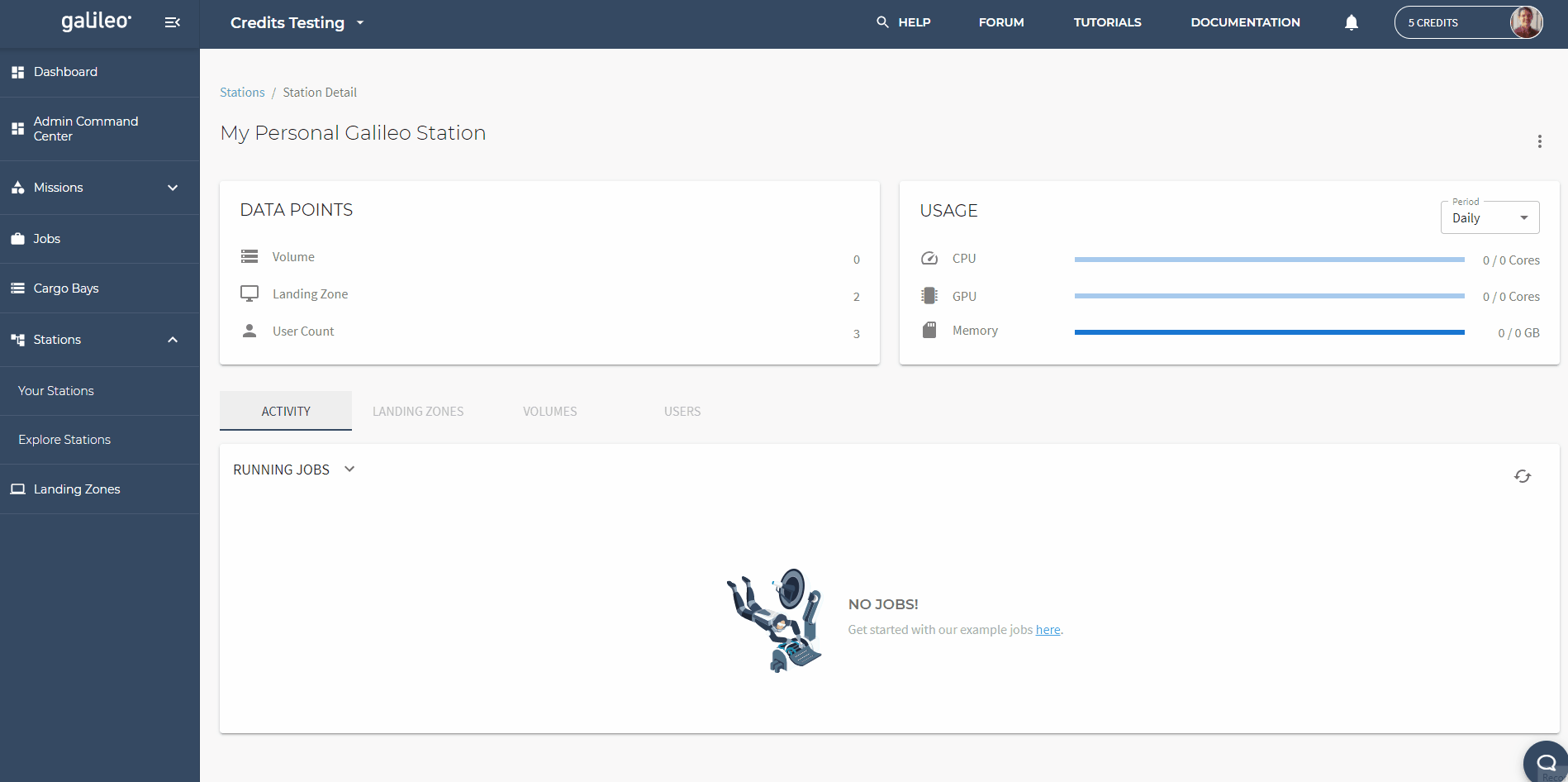1568x782 pixels.
Task: Click the Station Detail breadcrumb text
Action: point(320,93)
